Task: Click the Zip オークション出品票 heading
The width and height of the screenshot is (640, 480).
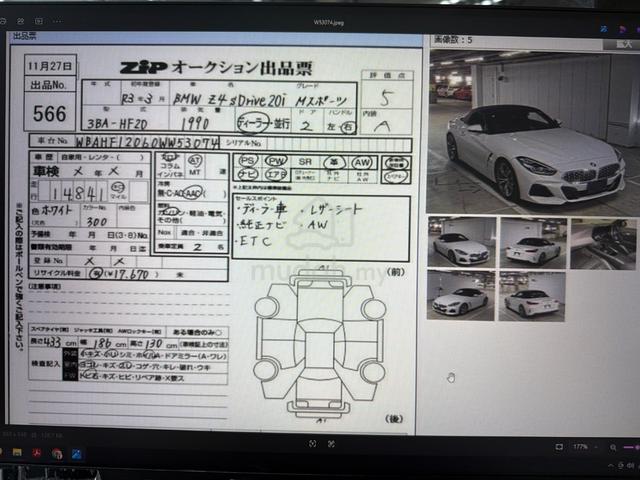Action: (x=216, y=68)
